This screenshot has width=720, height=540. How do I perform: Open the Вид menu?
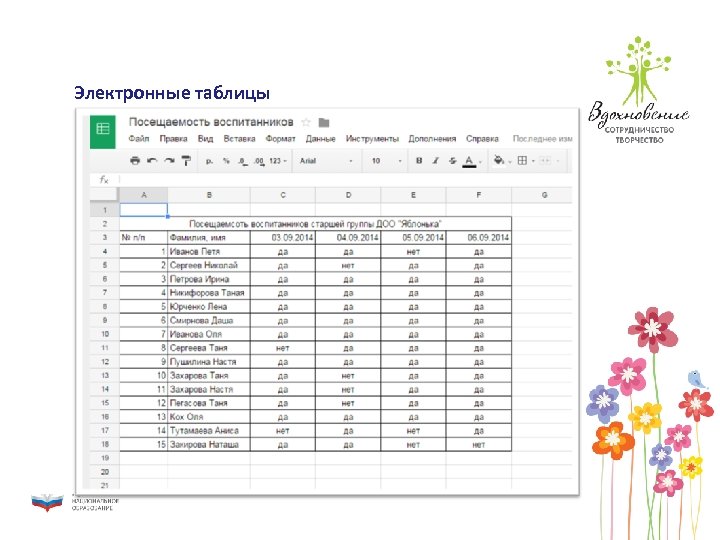pos(205,139)
